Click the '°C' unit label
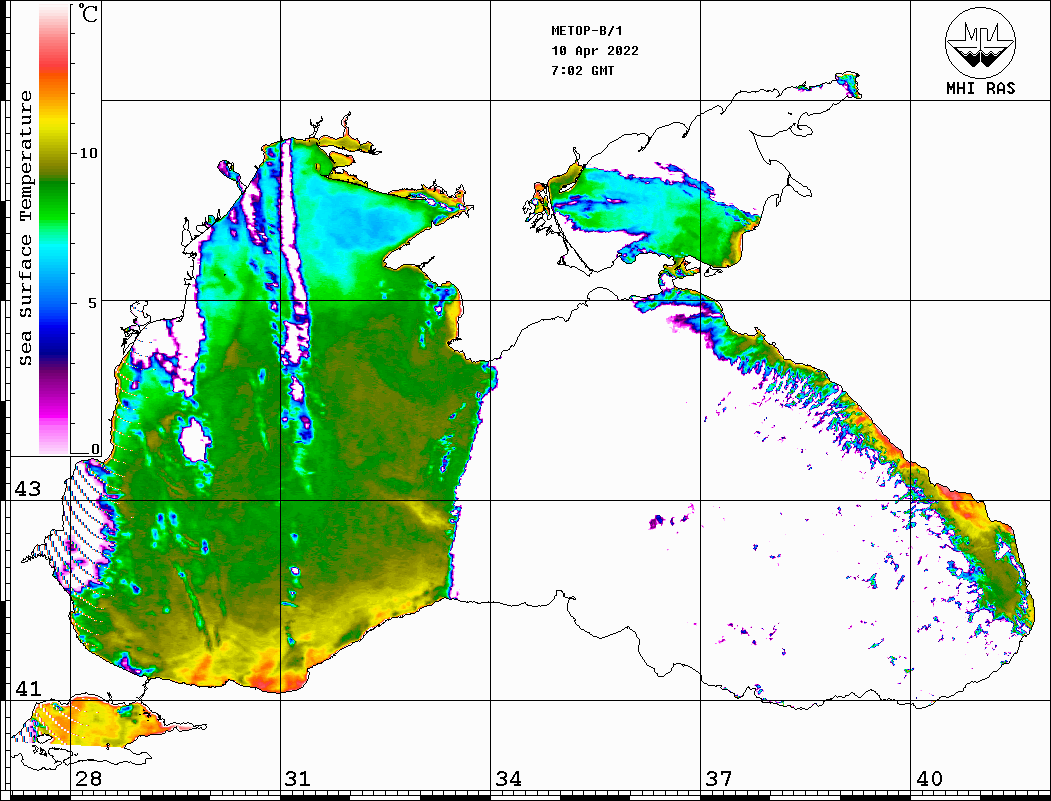The image size is (1051, 801). point(88,13)
